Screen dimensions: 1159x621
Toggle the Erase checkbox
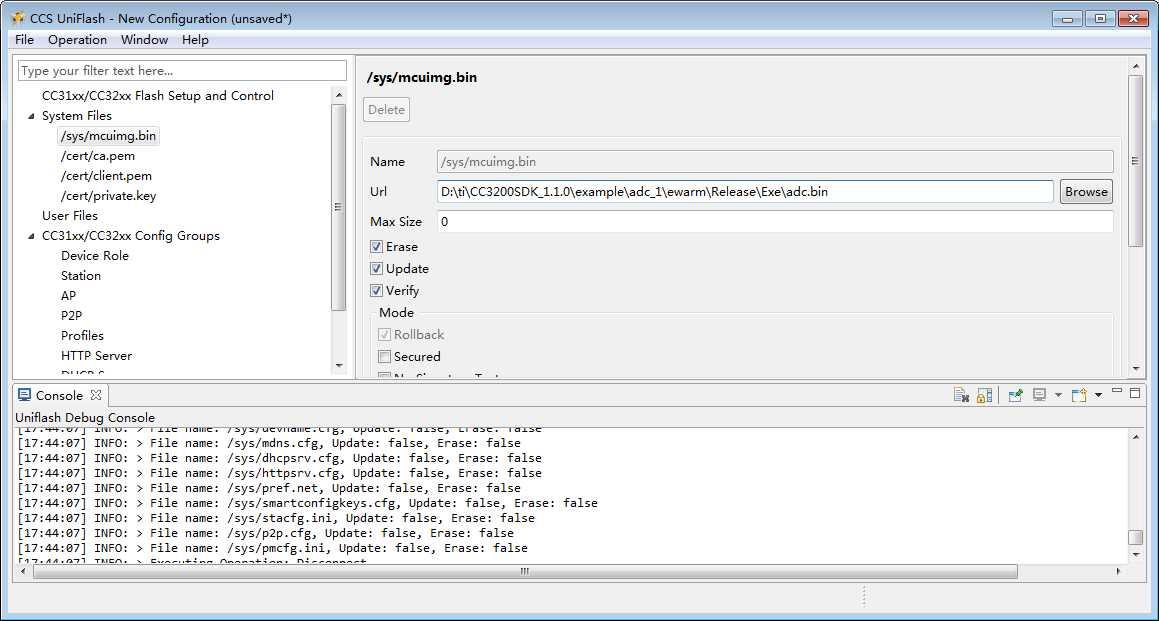coord(376,247)
